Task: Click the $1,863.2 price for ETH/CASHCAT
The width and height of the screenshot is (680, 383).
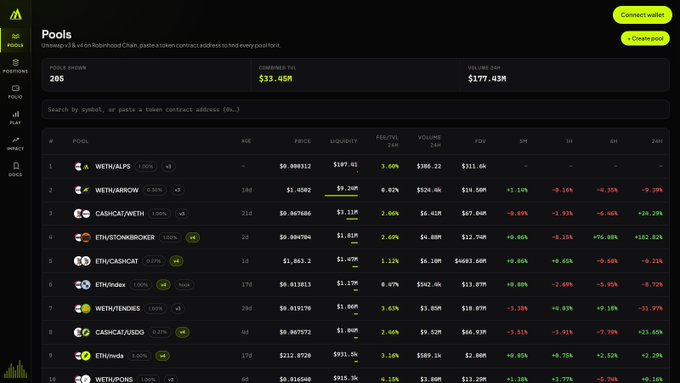Action: (x=297, y=261)
